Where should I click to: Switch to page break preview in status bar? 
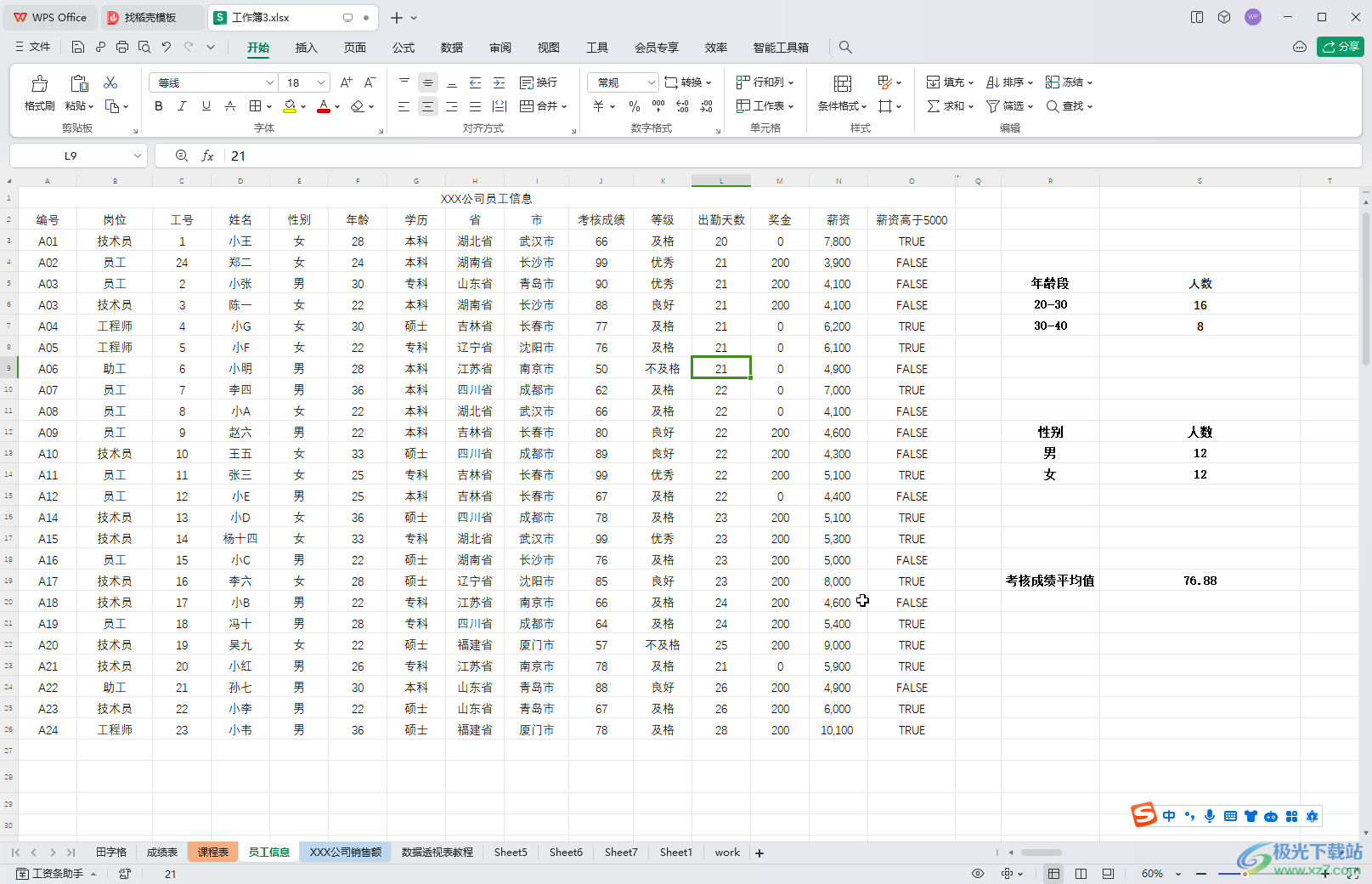click(1081, 874)
